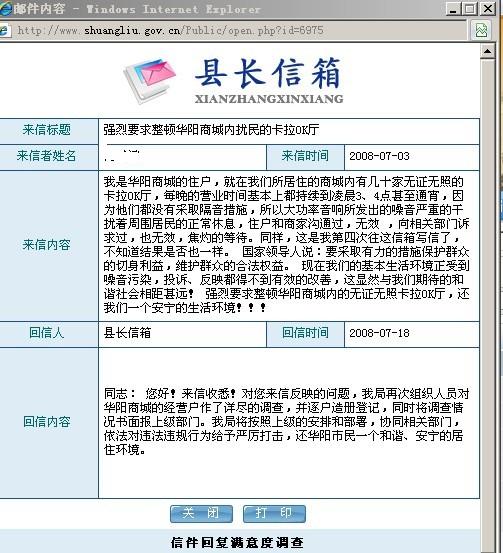
Task: Click the 来信时间 date 2008-07-03
Action: tap(379, 156)
